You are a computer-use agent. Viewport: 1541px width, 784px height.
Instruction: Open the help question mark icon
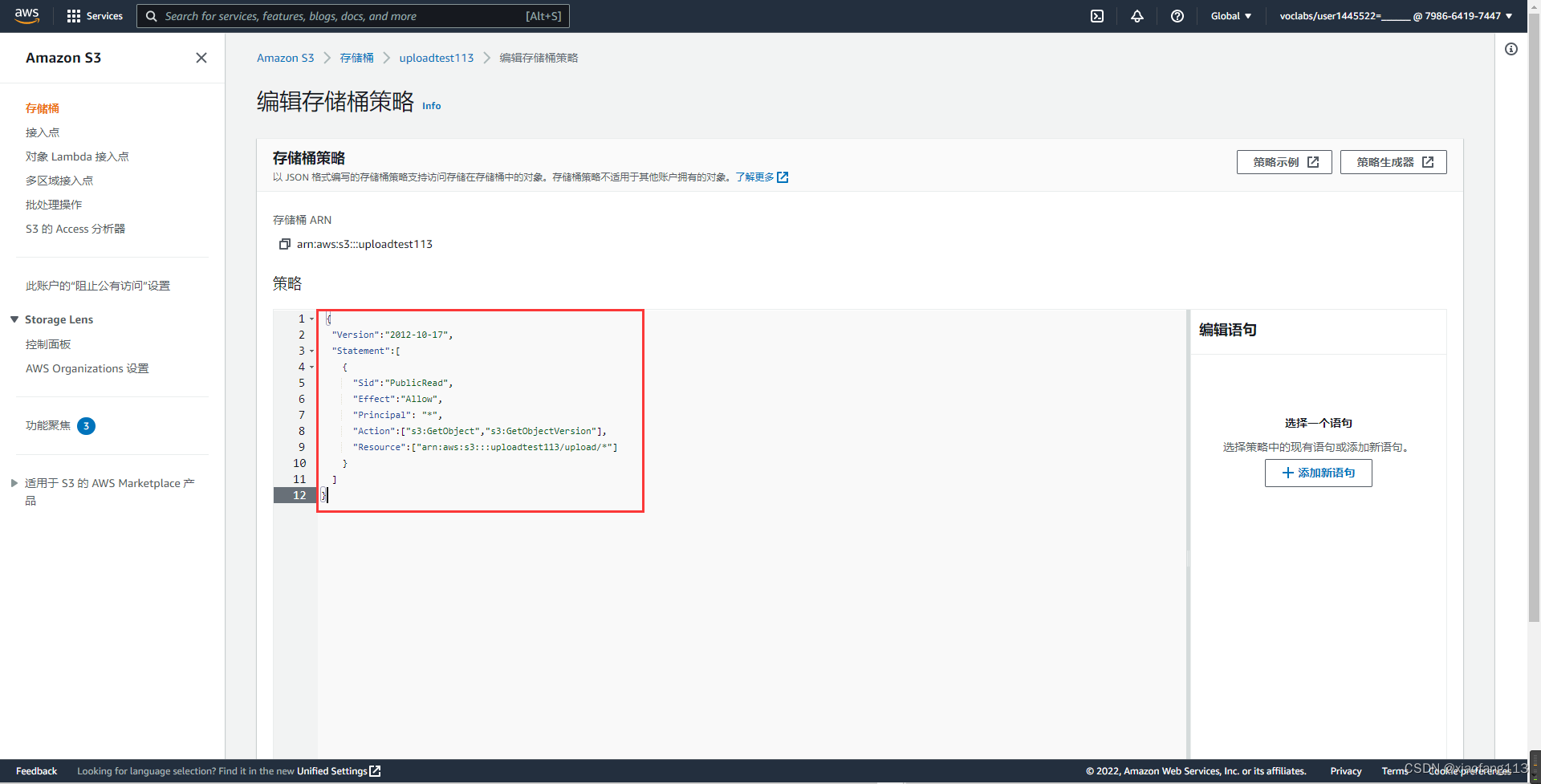1177,16
